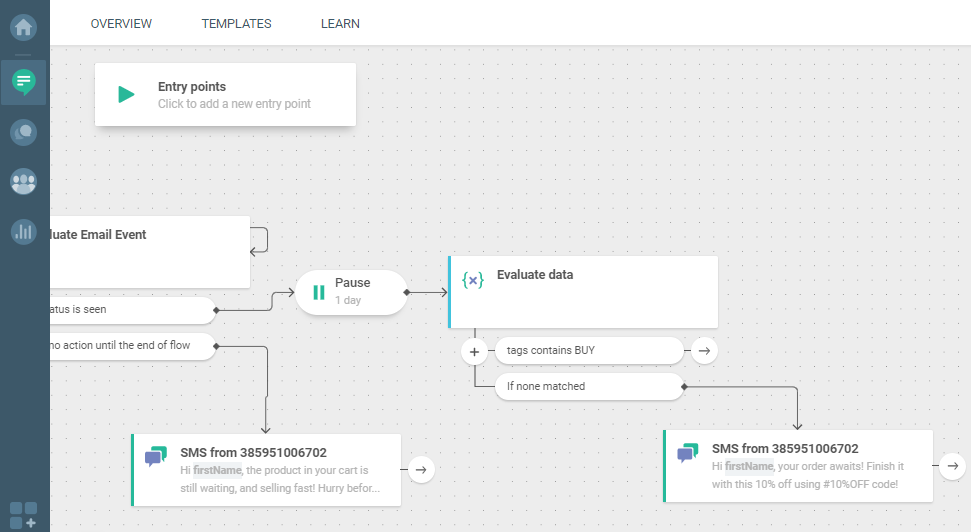Open the Analytics bar chart icon
Viewport: 971px width, 532px height.
pyautogui.click(x=24, y=232)
